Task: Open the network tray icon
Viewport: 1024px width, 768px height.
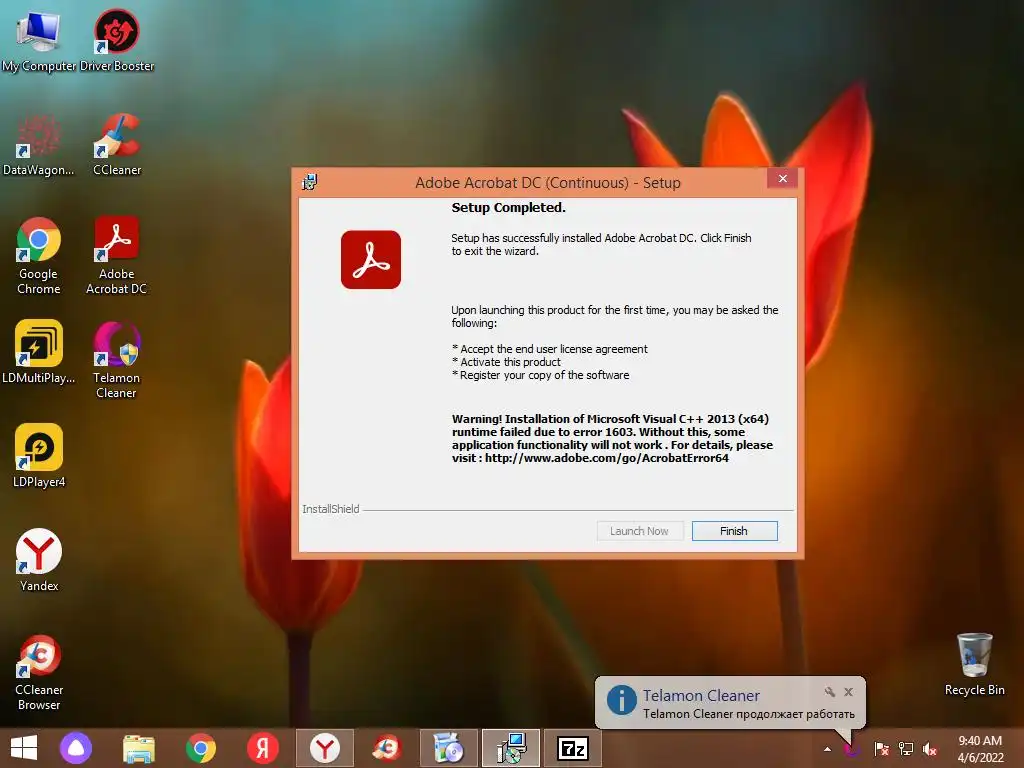Action: (x=906, y=749)
